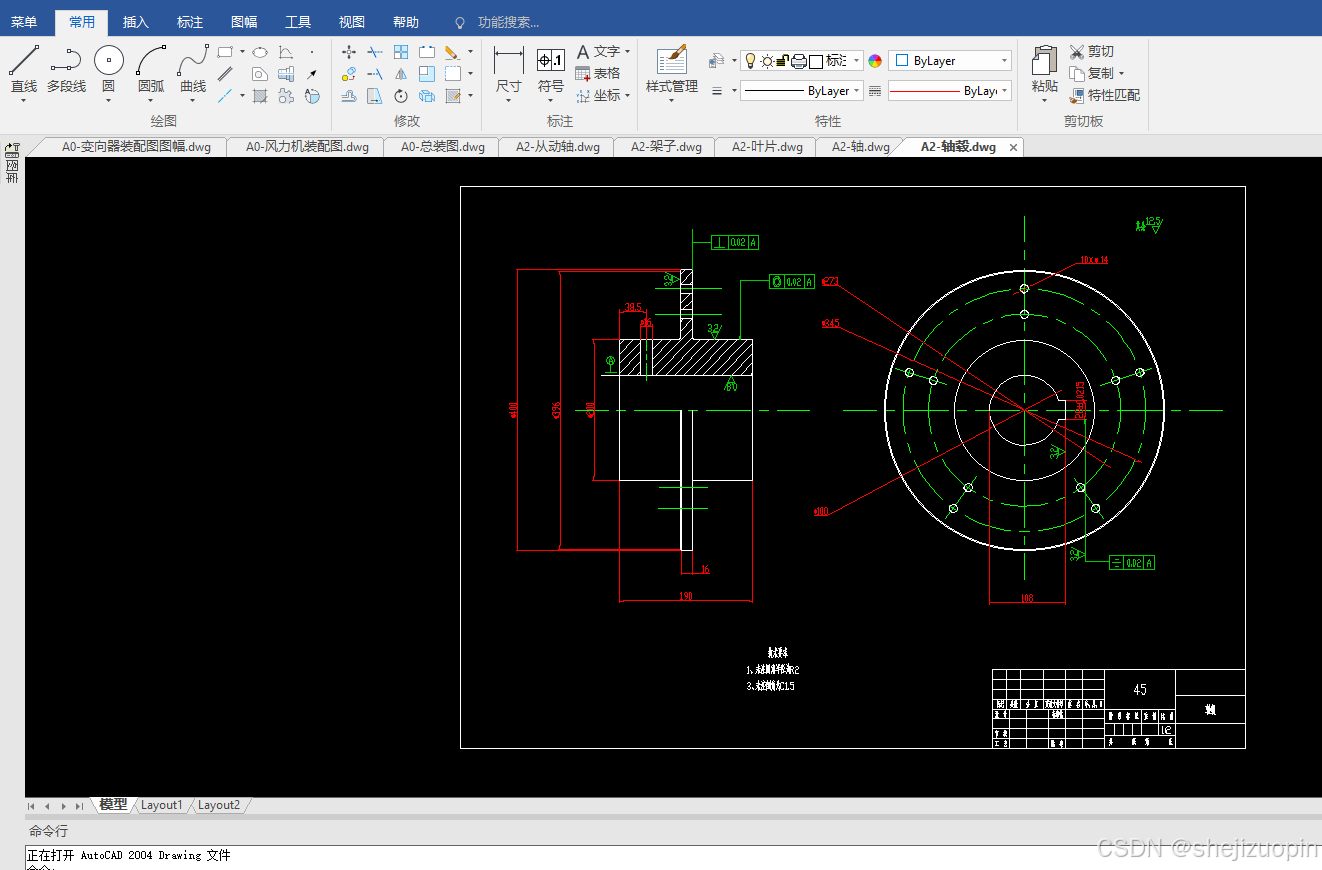
Task: Open the black-line ByLayer linetype dropdown
Action: click(857, 90)
